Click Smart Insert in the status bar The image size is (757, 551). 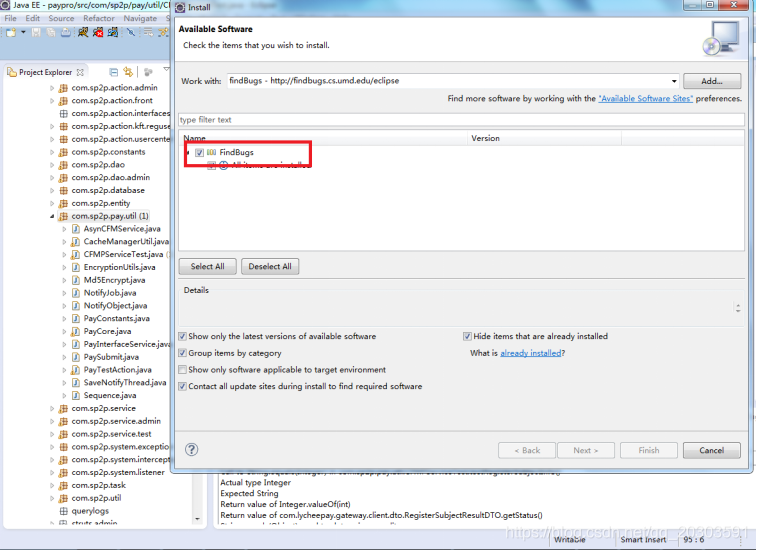click(643, 540)
